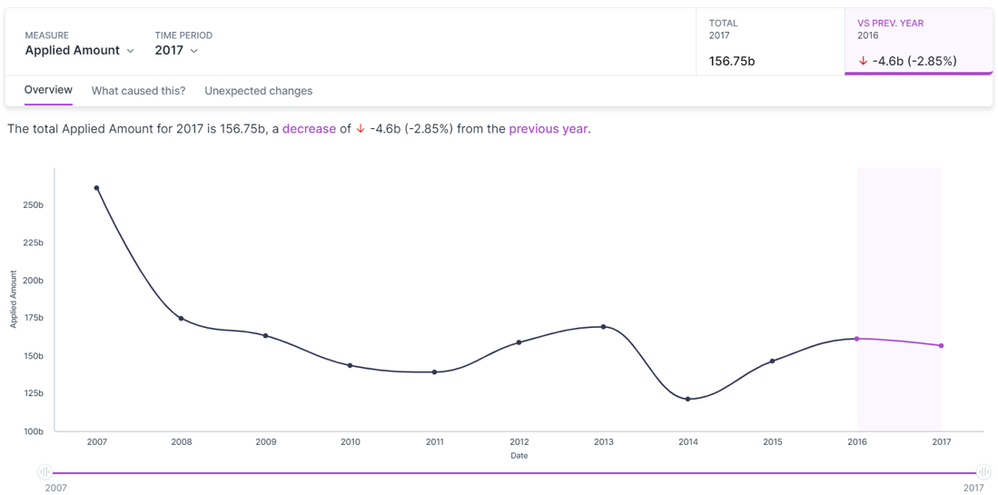Click the 2008 data point on chart
The width and height of the screenshot is (998, 495).
pyautogui.click(x=181, y=318)
